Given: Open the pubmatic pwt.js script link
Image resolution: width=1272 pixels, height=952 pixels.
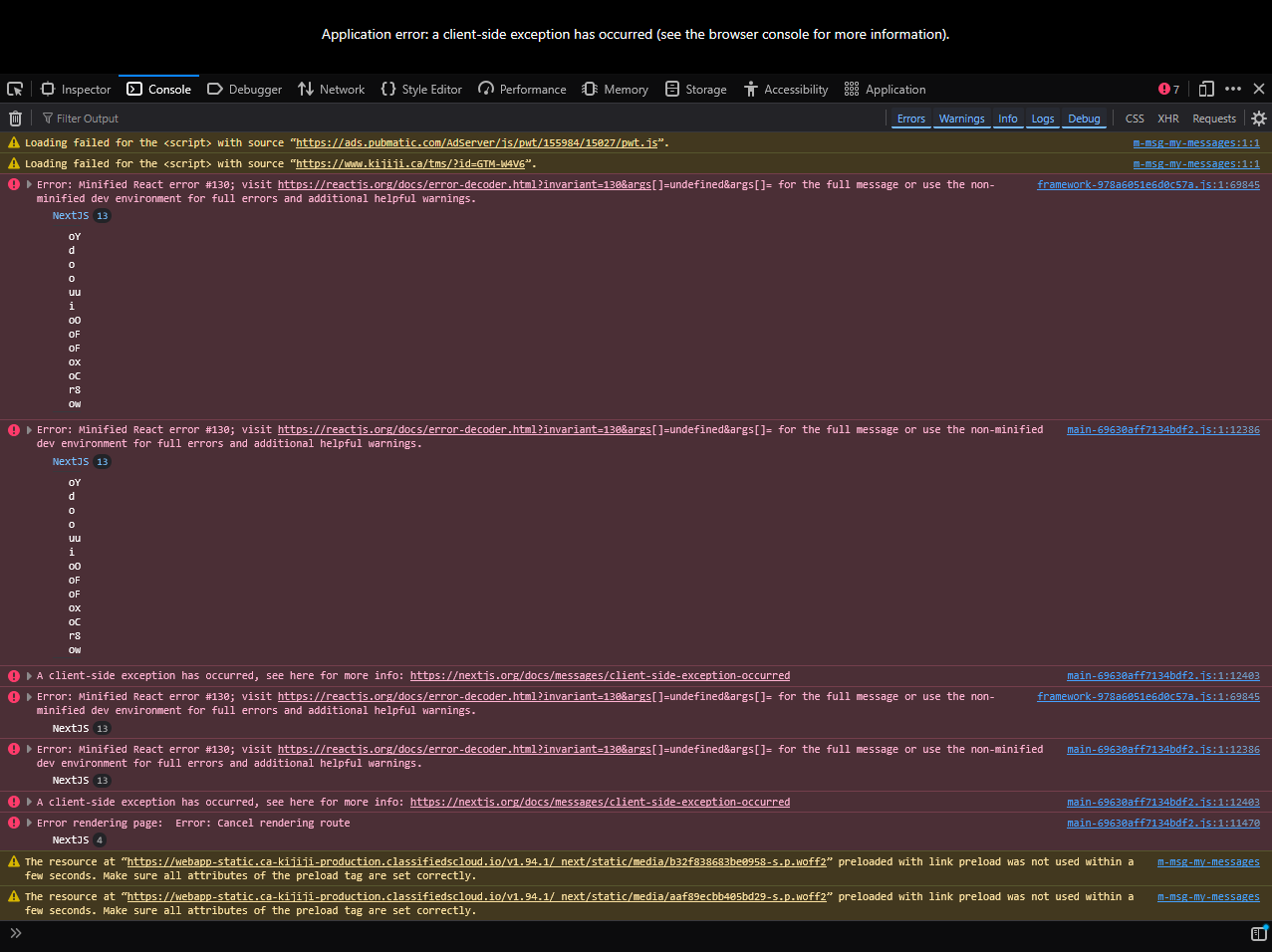Looking at the screenshot, I should coord(476,143).
